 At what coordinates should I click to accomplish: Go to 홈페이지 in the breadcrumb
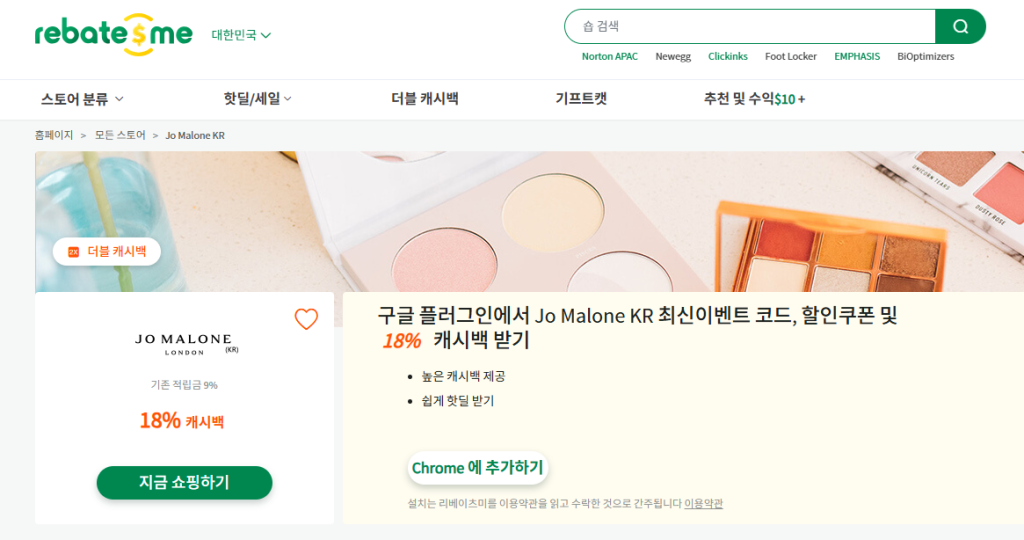tap(54, 135)
